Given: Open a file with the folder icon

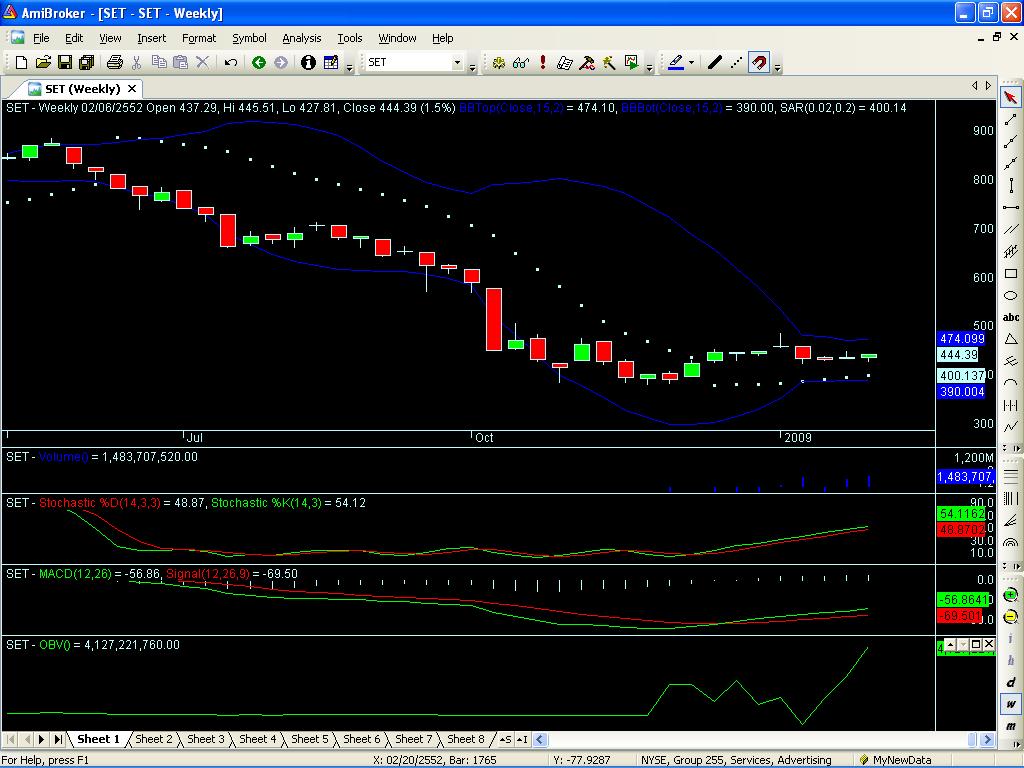Looking at the screenshot, I should [x=43, y=63].
